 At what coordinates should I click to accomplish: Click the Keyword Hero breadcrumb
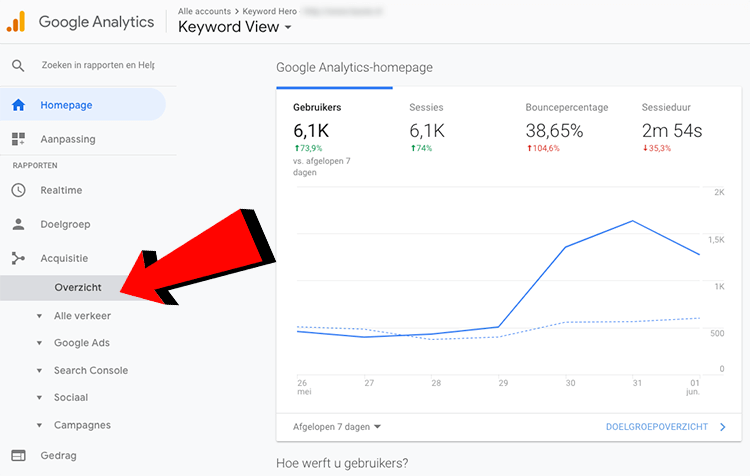[269, 11]
